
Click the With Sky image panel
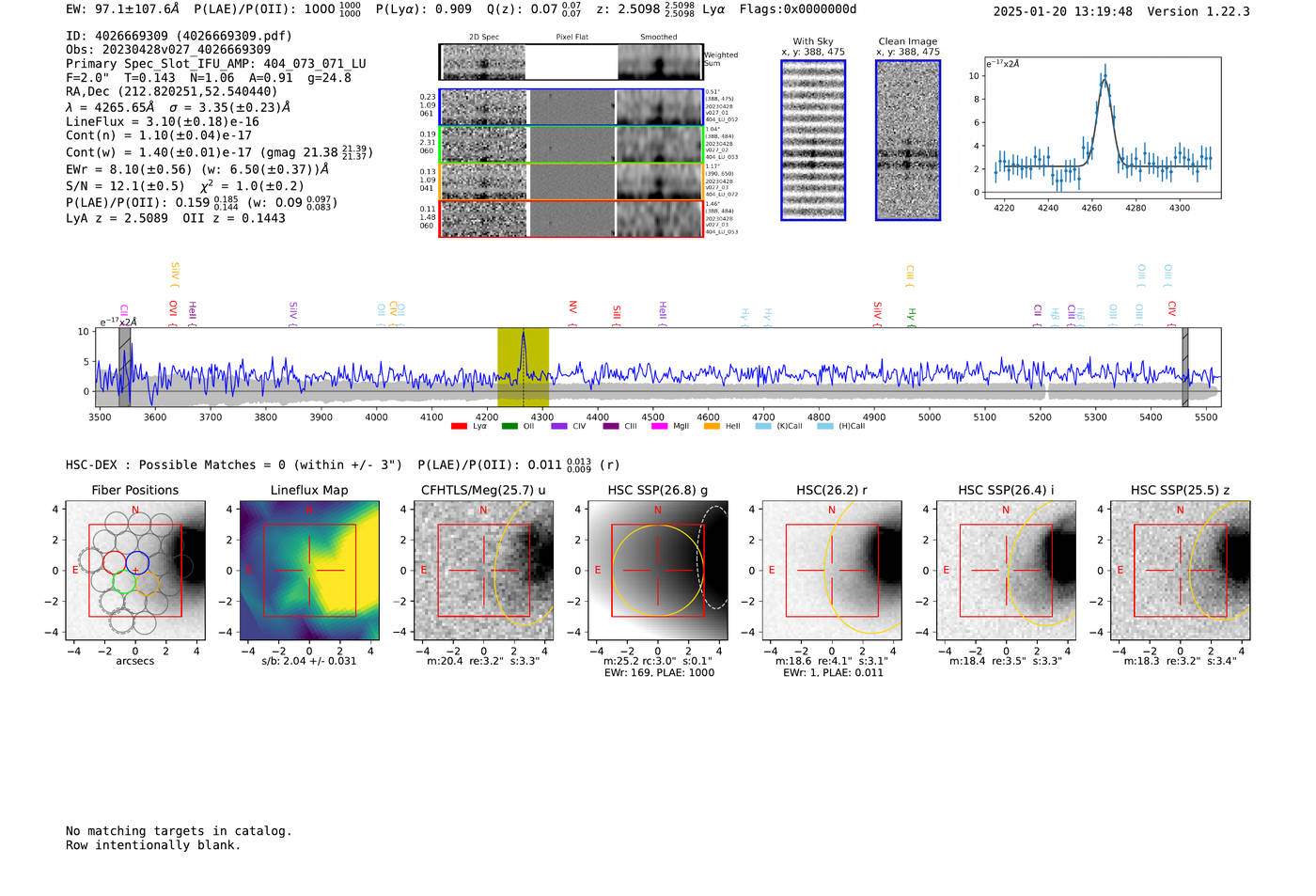[813, 140]
